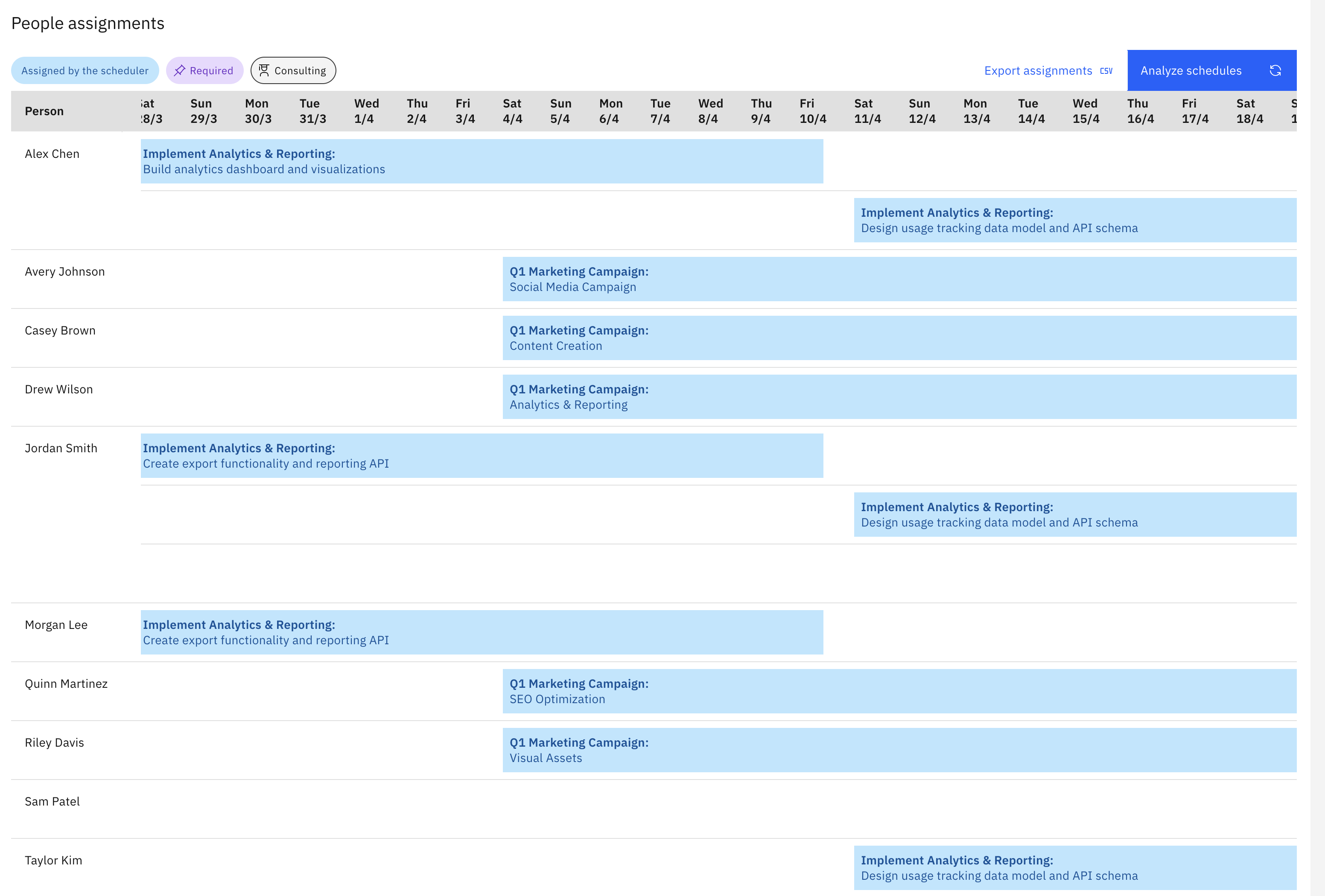
Task: Click the Sat 18/4 date header
Action: (x=1249, y=111)
